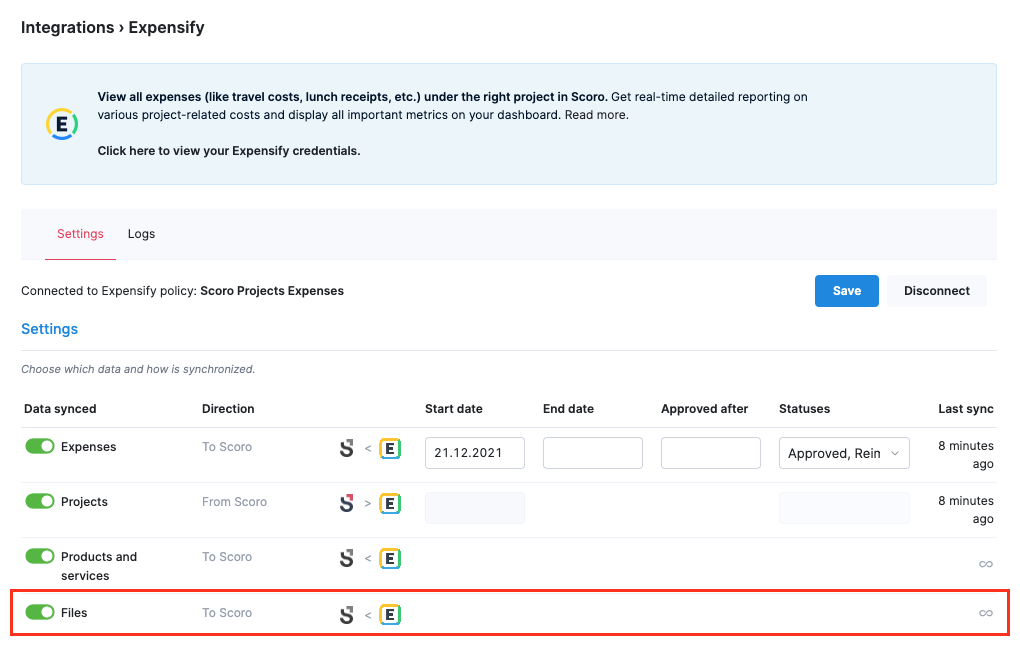
Task: Click 'Scoro Projects Expenses' policy name
Action: (272, 291)
